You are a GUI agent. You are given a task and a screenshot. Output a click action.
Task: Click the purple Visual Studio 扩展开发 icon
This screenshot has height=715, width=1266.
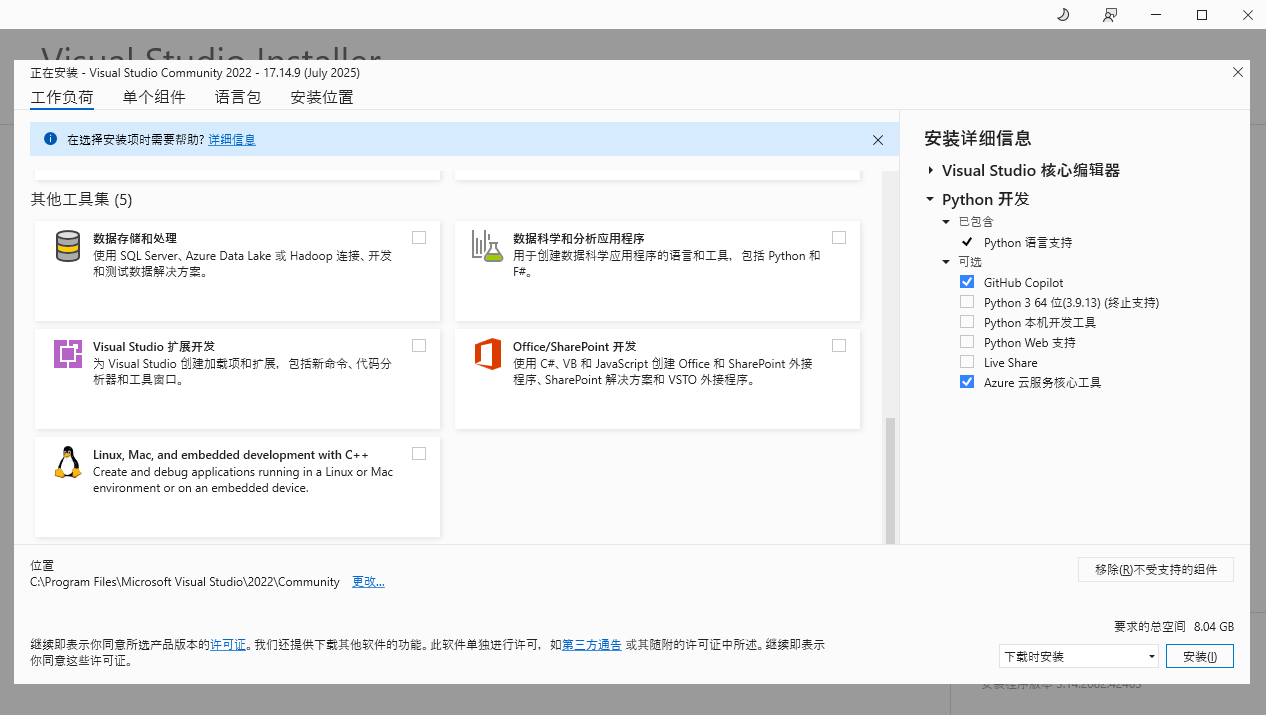(68, 354)
